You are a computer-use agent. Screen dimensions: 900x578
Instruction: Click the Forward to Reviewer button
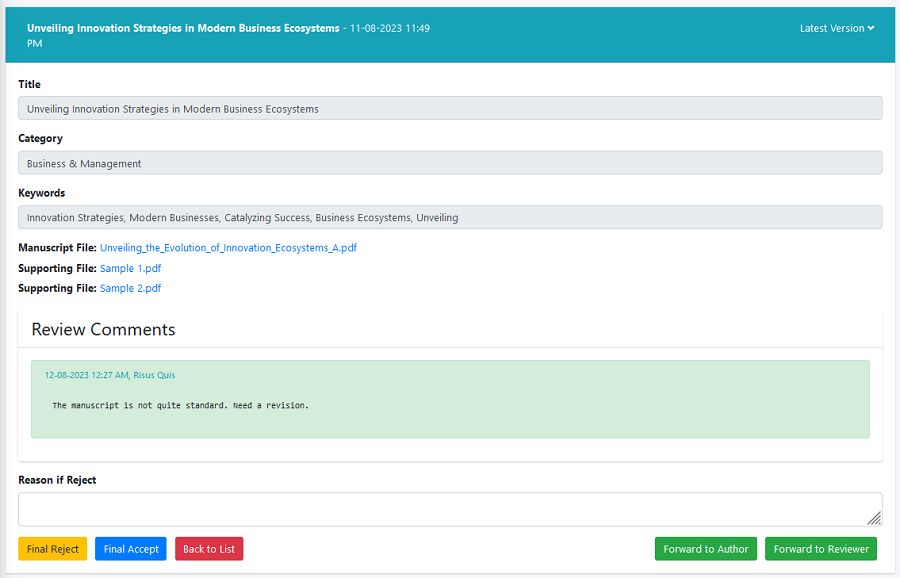(820, 549)
